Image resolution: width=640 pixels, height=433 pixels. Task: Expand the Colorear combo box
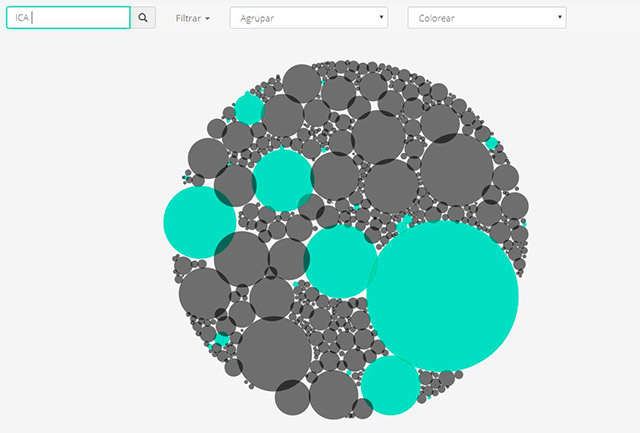pos(487,18)
